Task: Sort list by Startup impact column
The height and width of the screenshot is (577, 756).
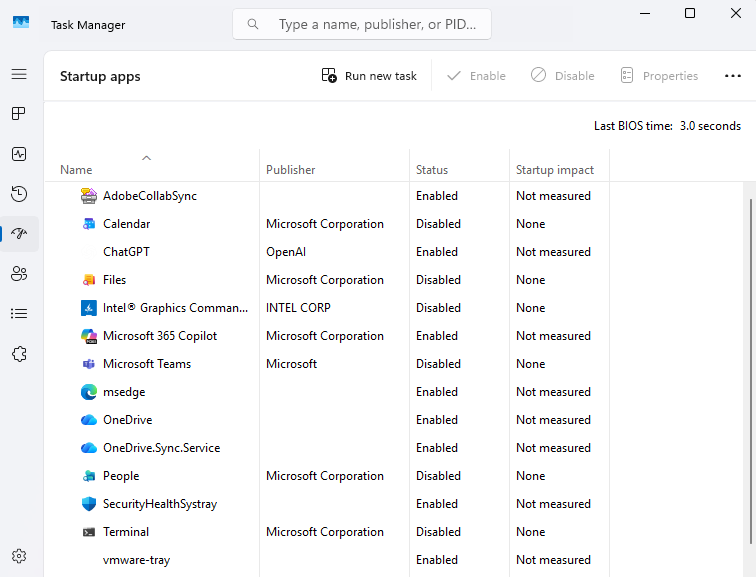Action: coord(555,170)
